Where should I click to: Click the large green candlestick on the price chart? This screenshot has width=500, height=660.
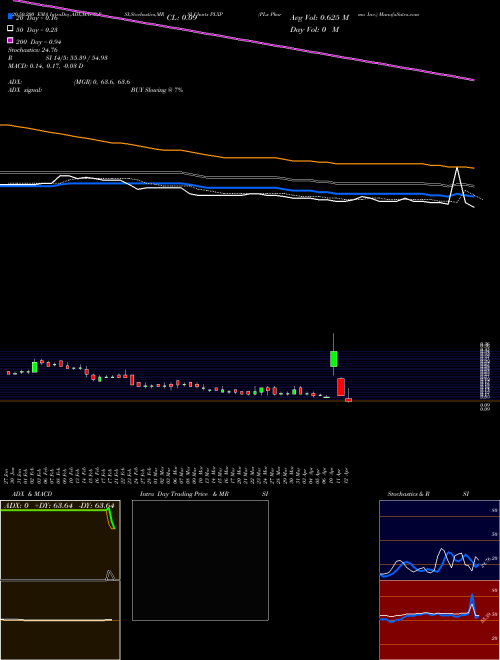coord(333,359)
